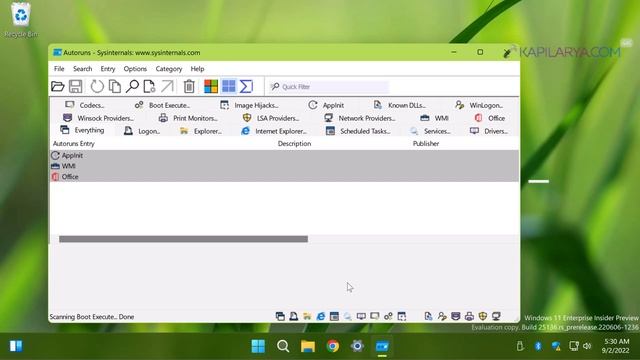Open the Recycle Bin desktop icon
The height and width of the screenshot is (360, 640).
pos(21,20)
